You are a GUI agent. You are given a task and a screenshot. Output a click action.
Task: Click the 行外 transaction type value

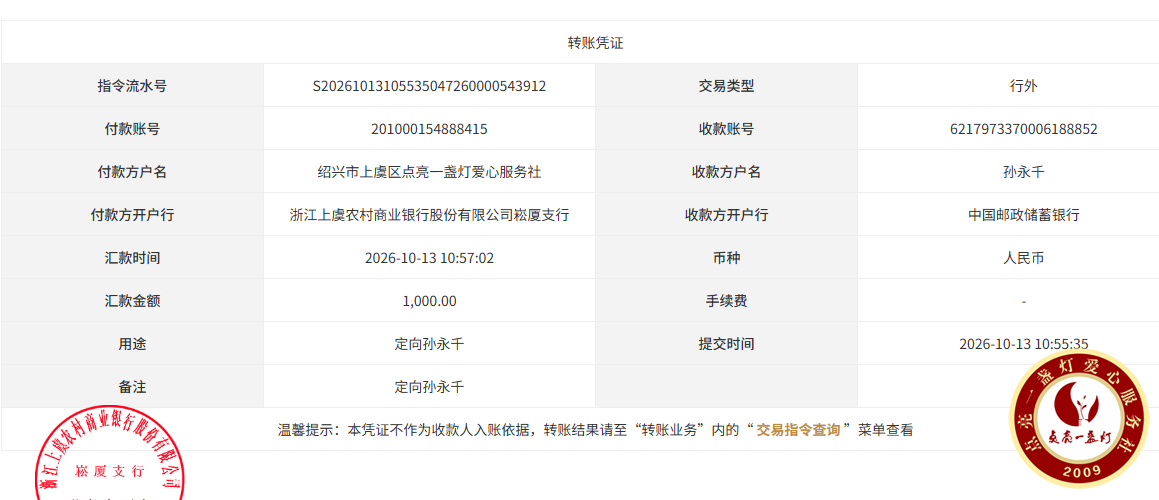(x=1024, y=86)
